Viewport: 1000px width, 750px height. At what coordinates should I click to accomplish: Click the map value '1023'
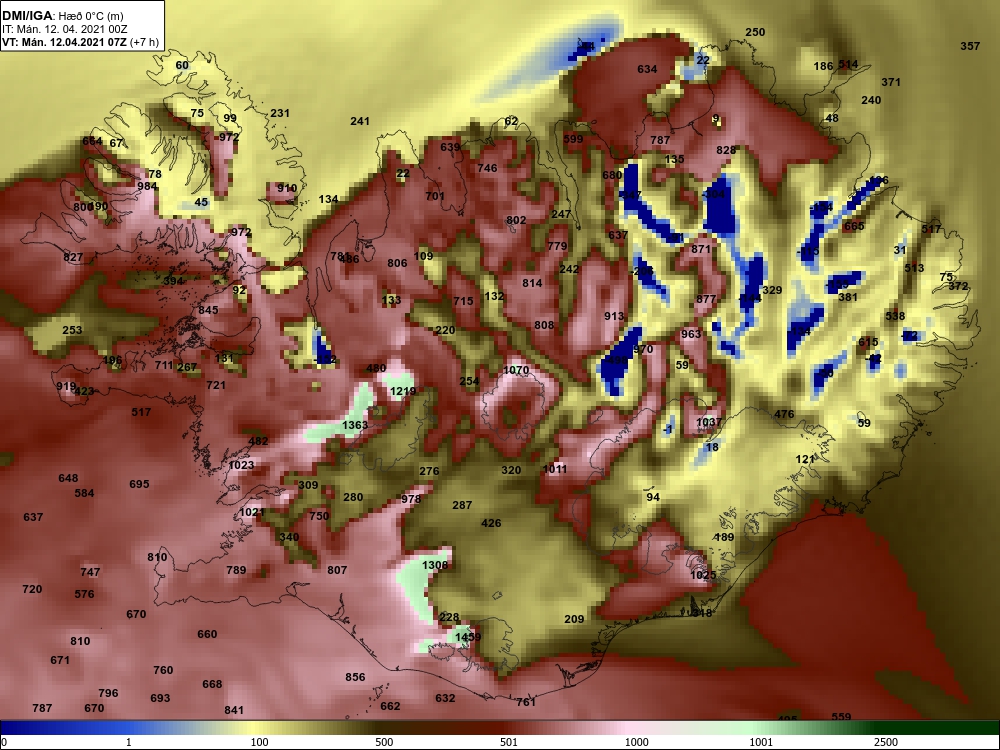point(241,465)
